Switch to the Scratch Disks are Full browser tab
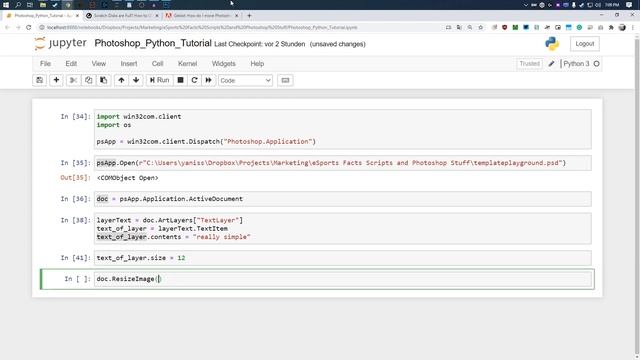640x360 pixels. click(122, 16)
